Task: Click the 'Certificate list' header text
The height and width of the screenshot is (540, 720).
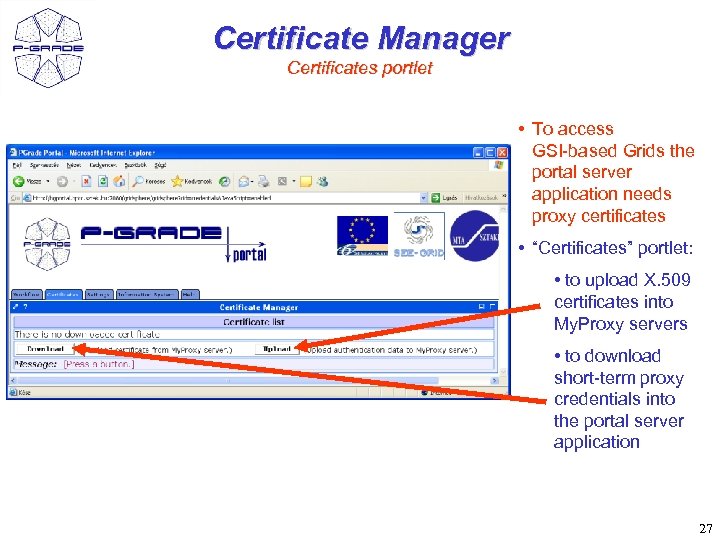Action: (254, 322)
